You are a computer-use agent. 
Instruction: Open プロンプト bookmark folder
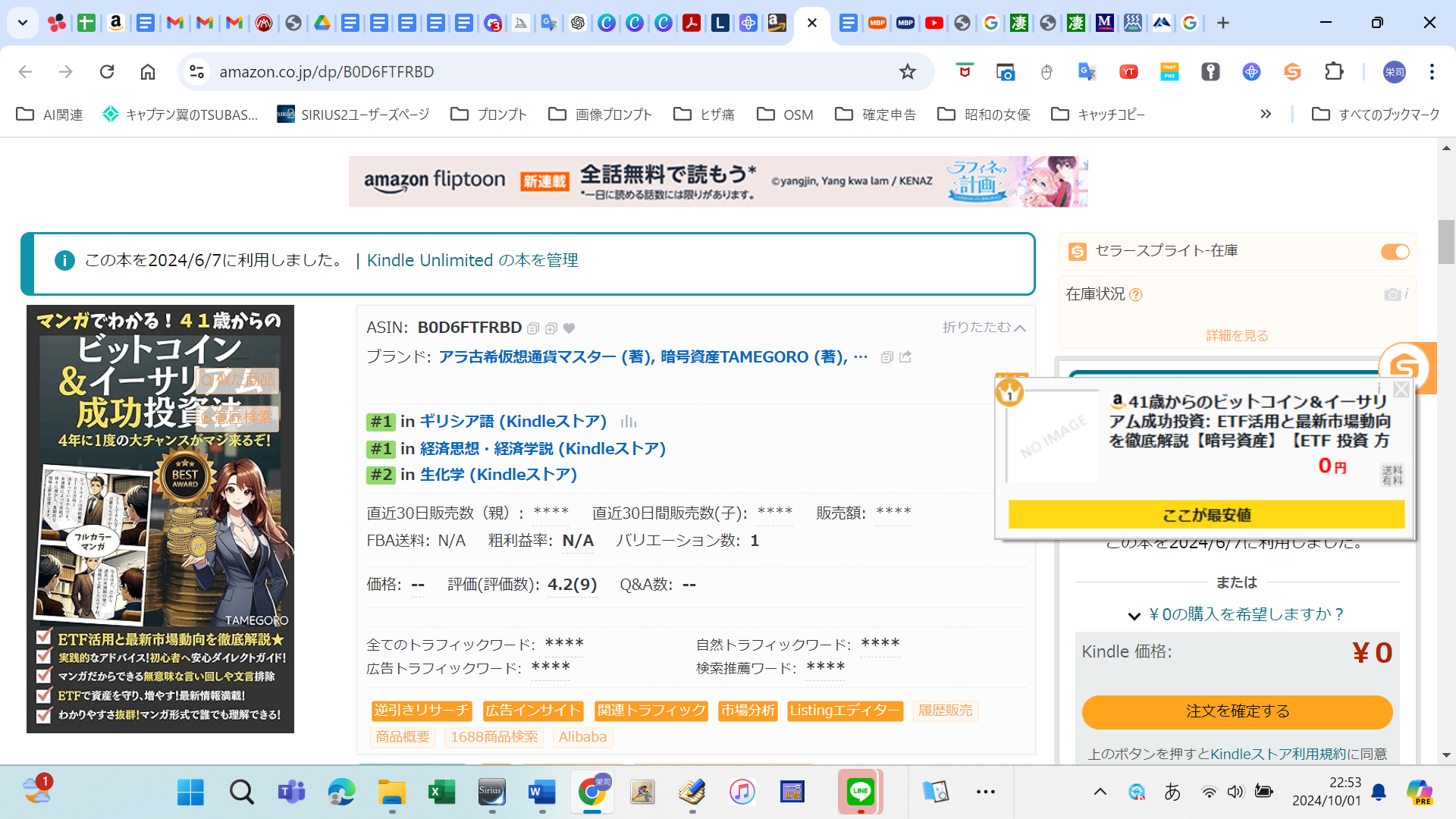(488, 115)
